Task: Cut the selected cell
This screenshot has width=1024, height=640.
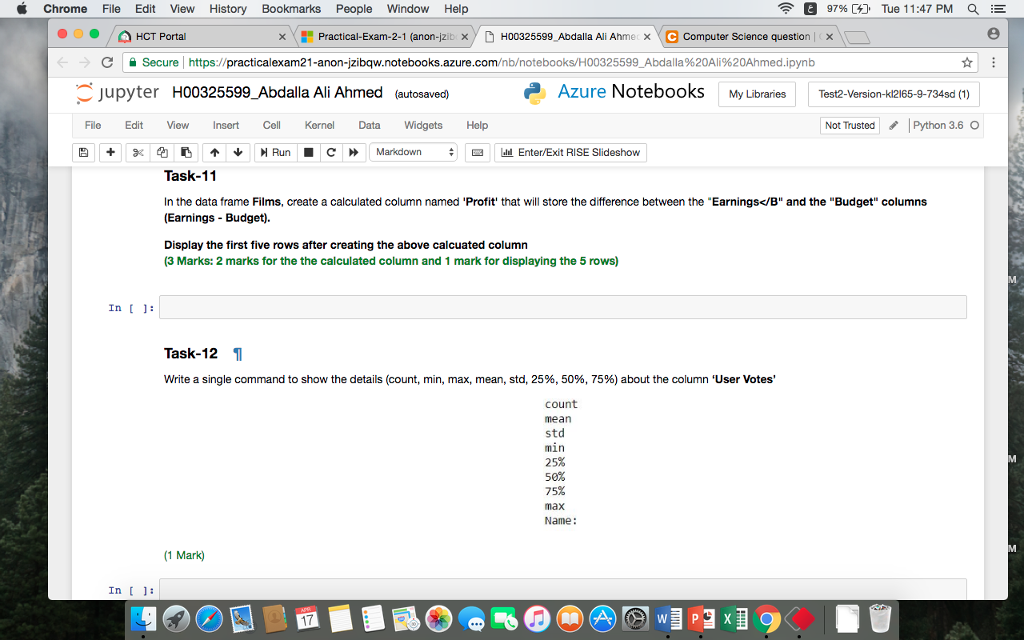Action: pos(137,152)
